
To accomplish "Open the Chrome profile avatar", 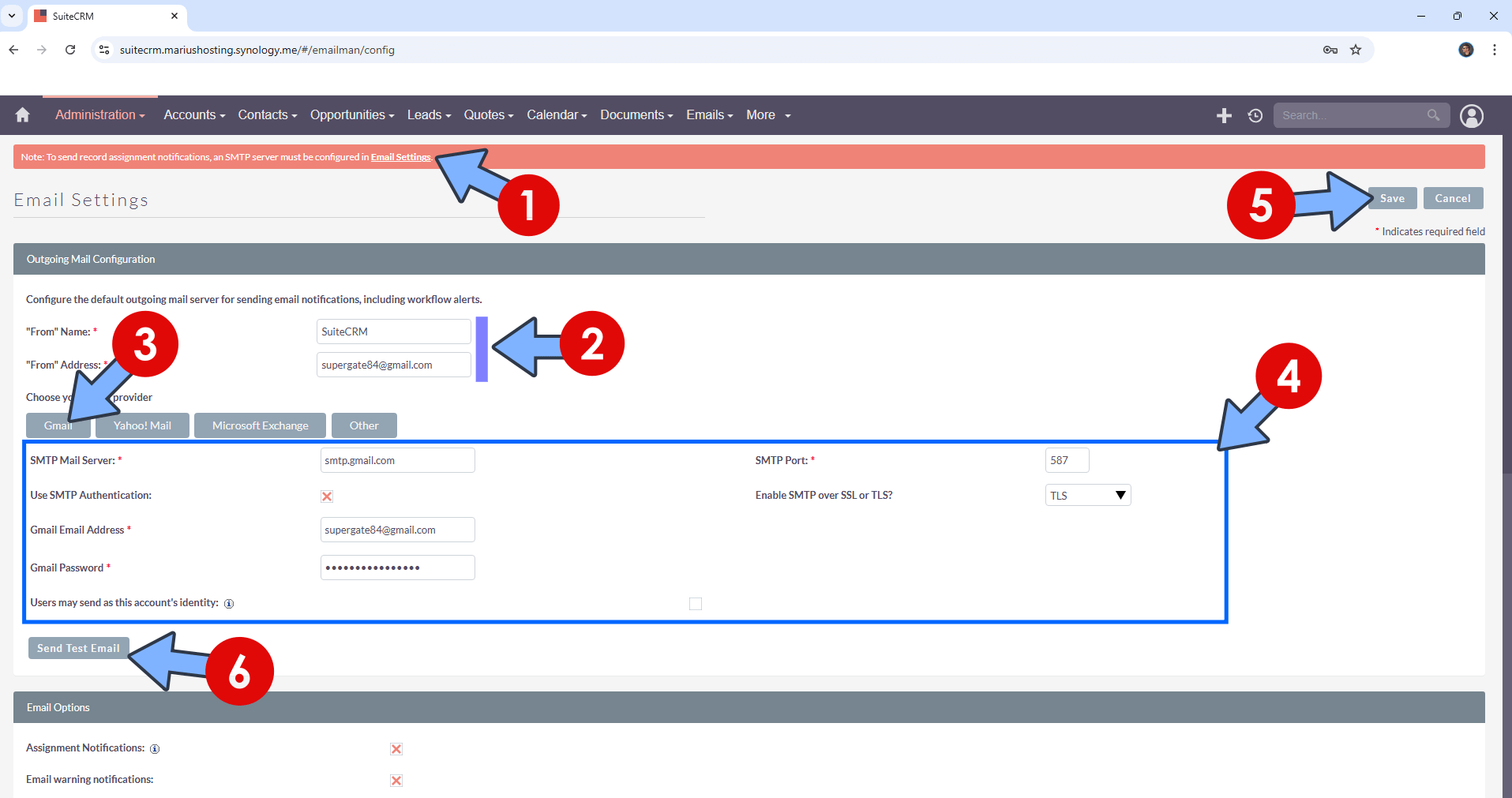I will coord(1466,50).
